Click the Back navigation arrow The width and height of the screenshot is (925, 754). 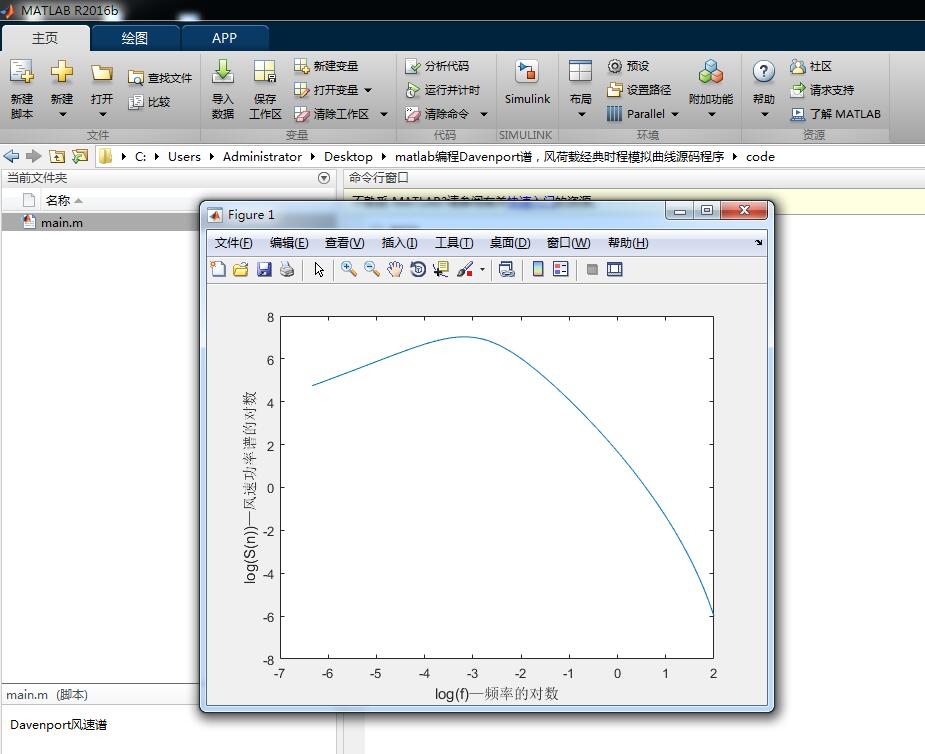[x=11, y=156]
